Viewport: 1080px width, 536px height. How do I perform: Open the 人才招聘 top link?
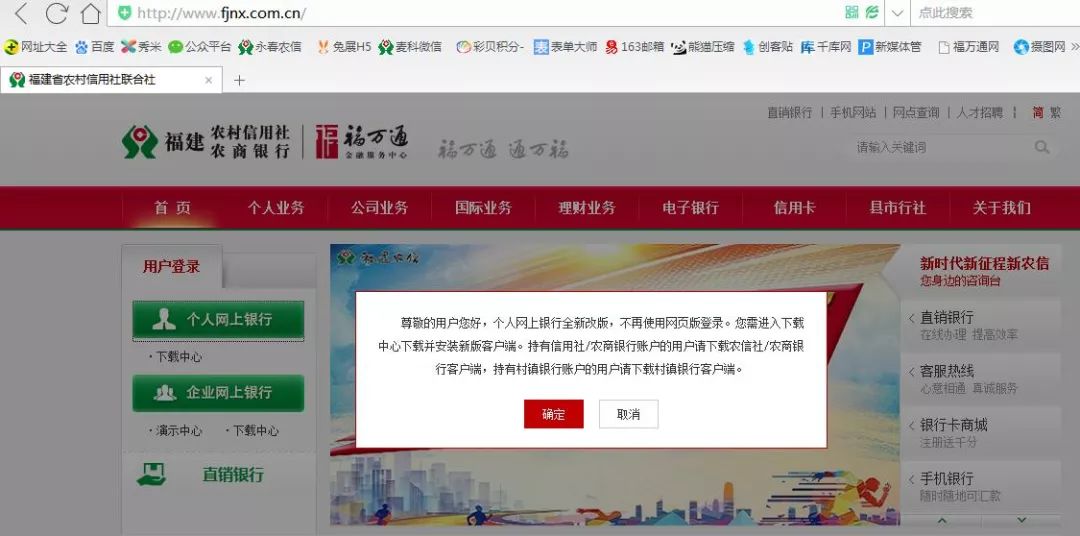979,112
